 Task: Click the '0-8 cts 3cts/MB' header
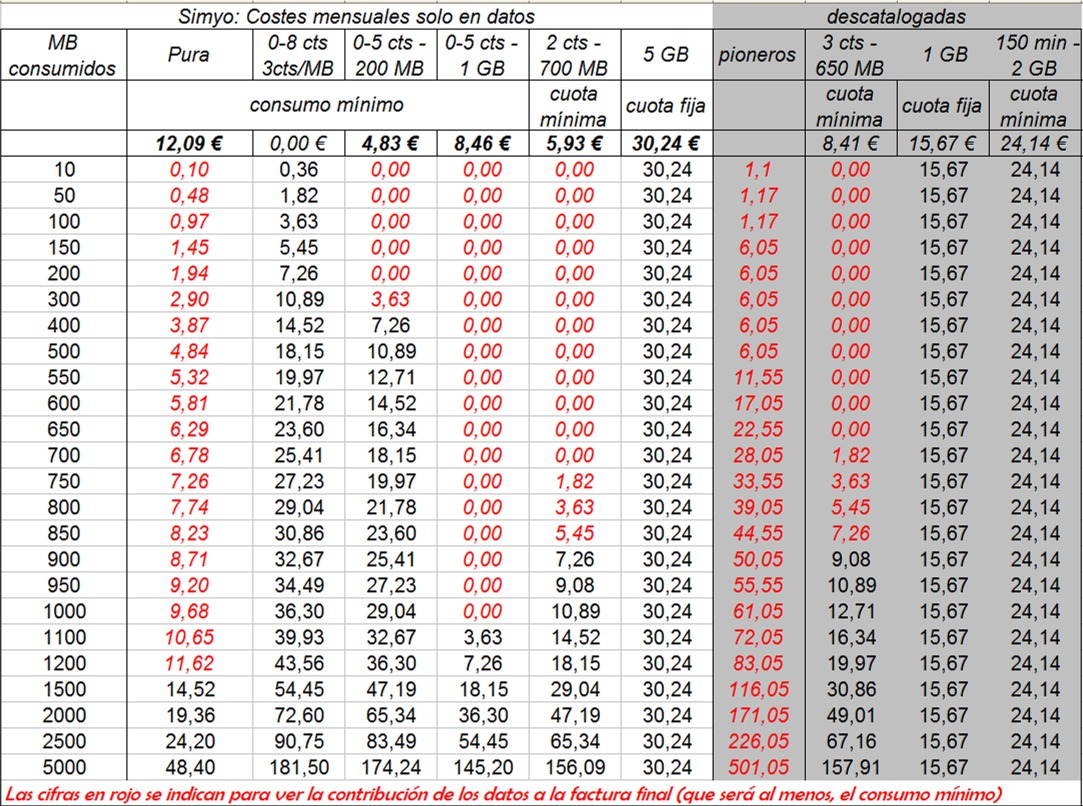pos(298,55)
